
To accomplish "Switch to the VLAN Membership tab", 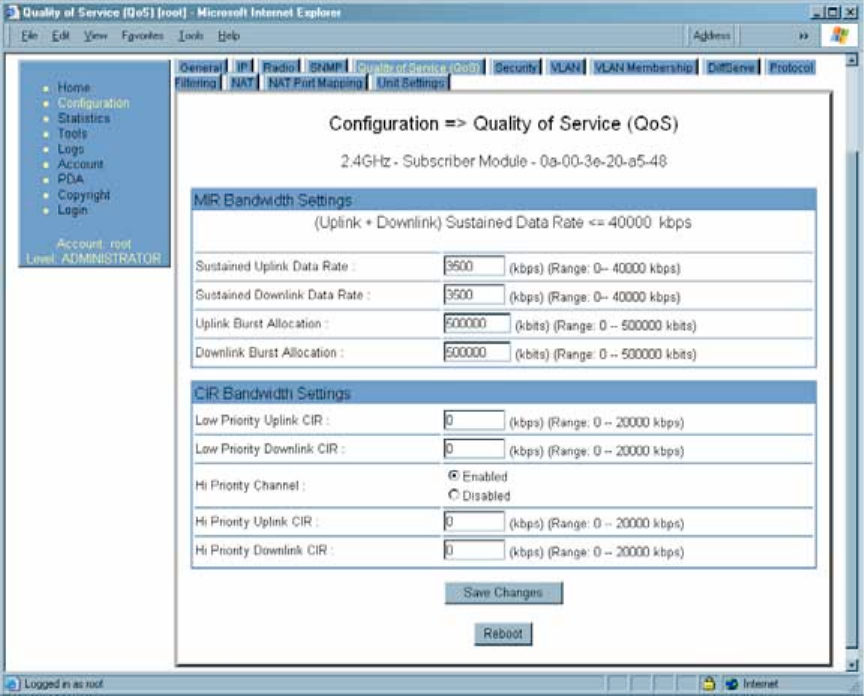I will click(x=643, y=68).
